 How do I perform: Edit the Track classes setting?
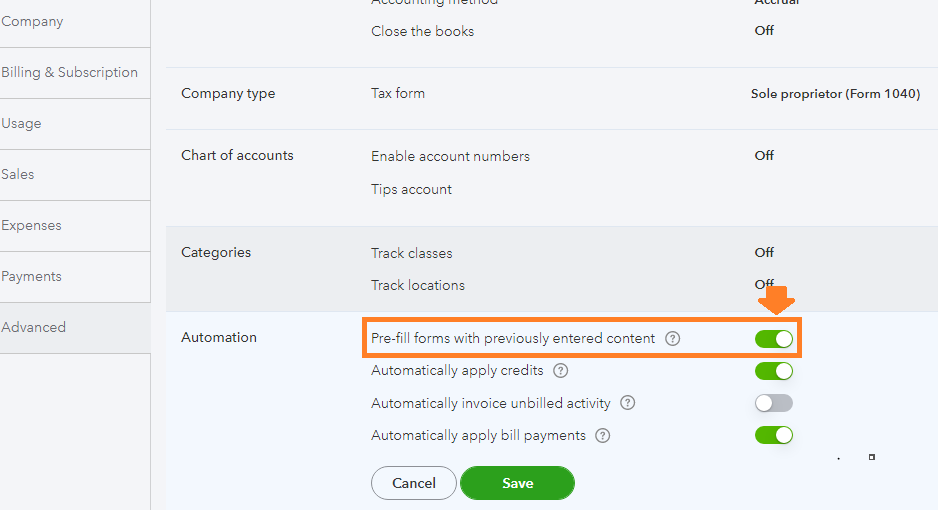(412, 253)
